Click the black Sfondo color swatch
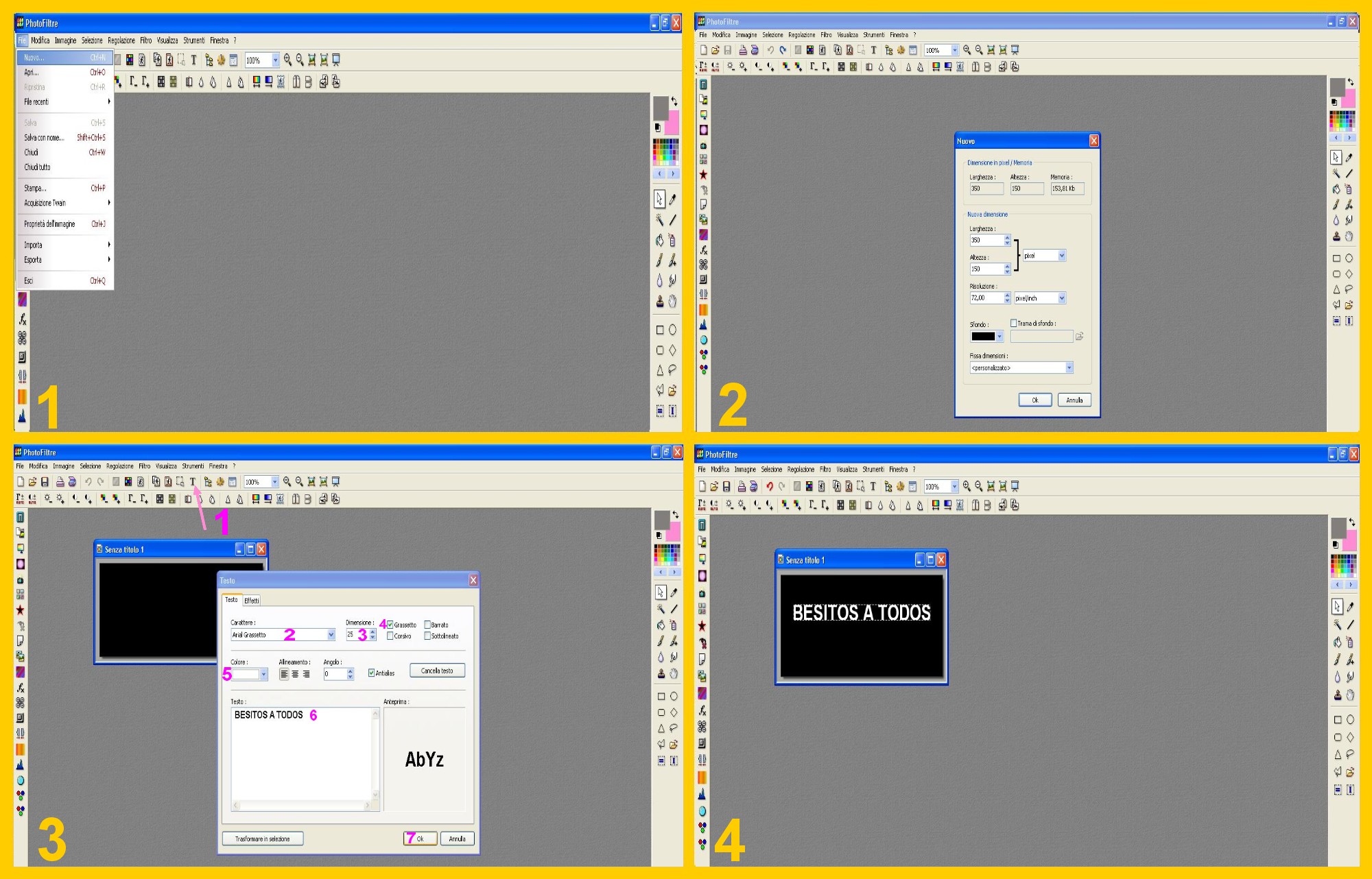Screen dimensions: 1372x879 pos(982,336)
